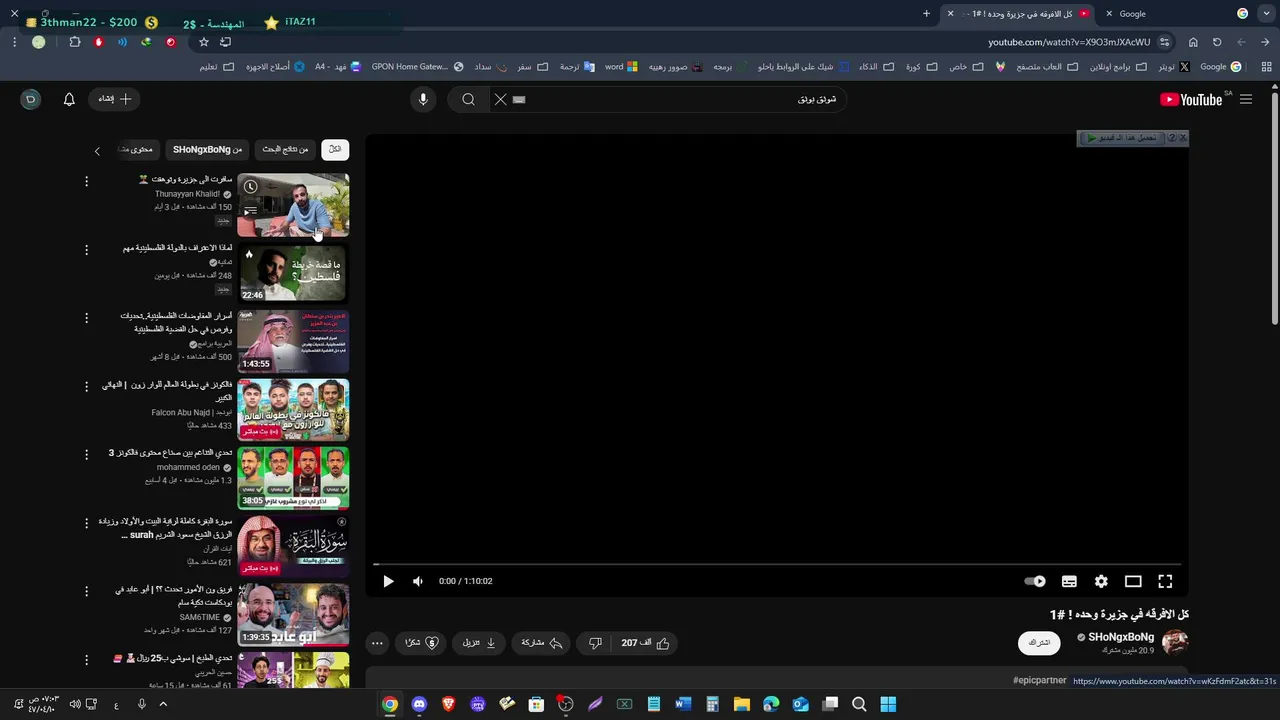Open more actions ellipsis beside the thanks button

pyautogui.click(x=377, y=643)
